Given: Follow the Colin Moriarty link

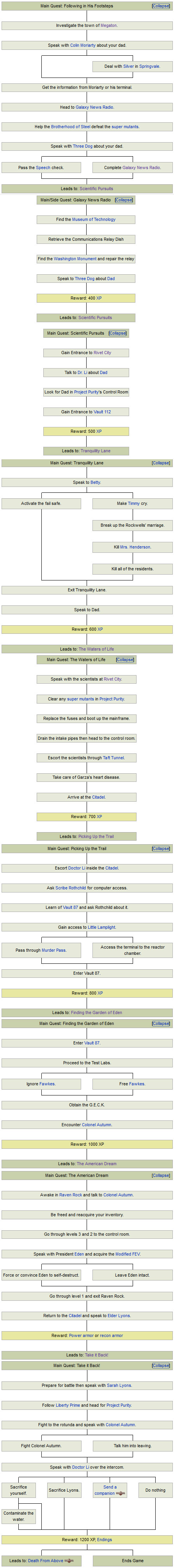Looking at the screenshot, I should 83,45.
